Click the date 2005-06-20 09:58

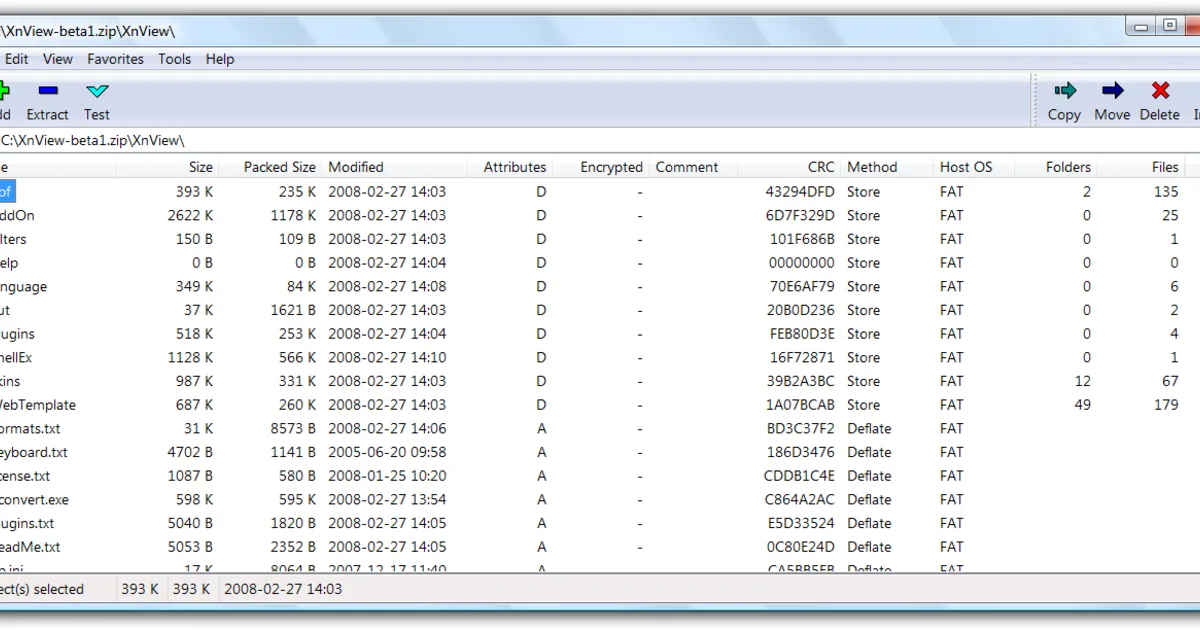[x=387, y=452]
